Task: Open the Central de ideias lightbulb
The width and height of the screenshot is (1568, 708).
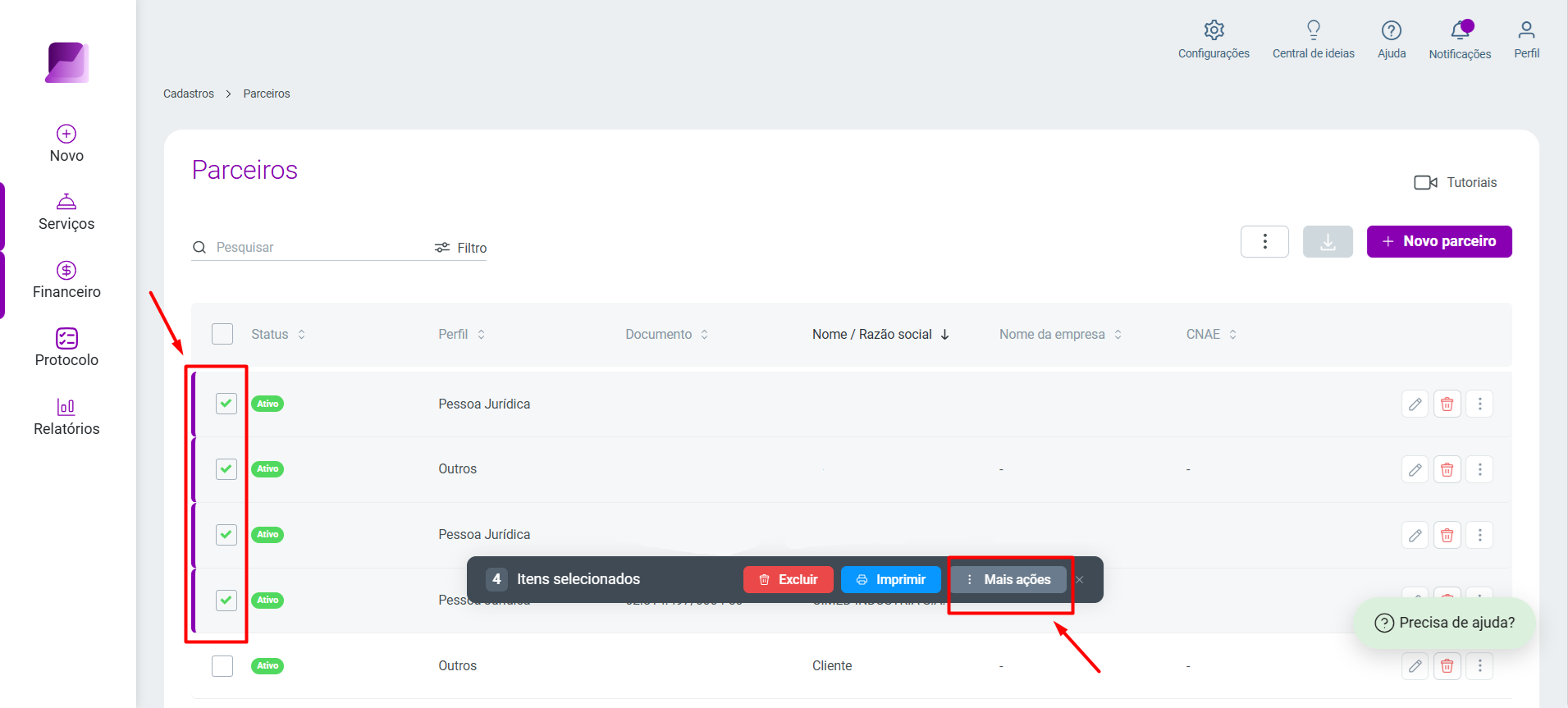Action: (1313, 30)
